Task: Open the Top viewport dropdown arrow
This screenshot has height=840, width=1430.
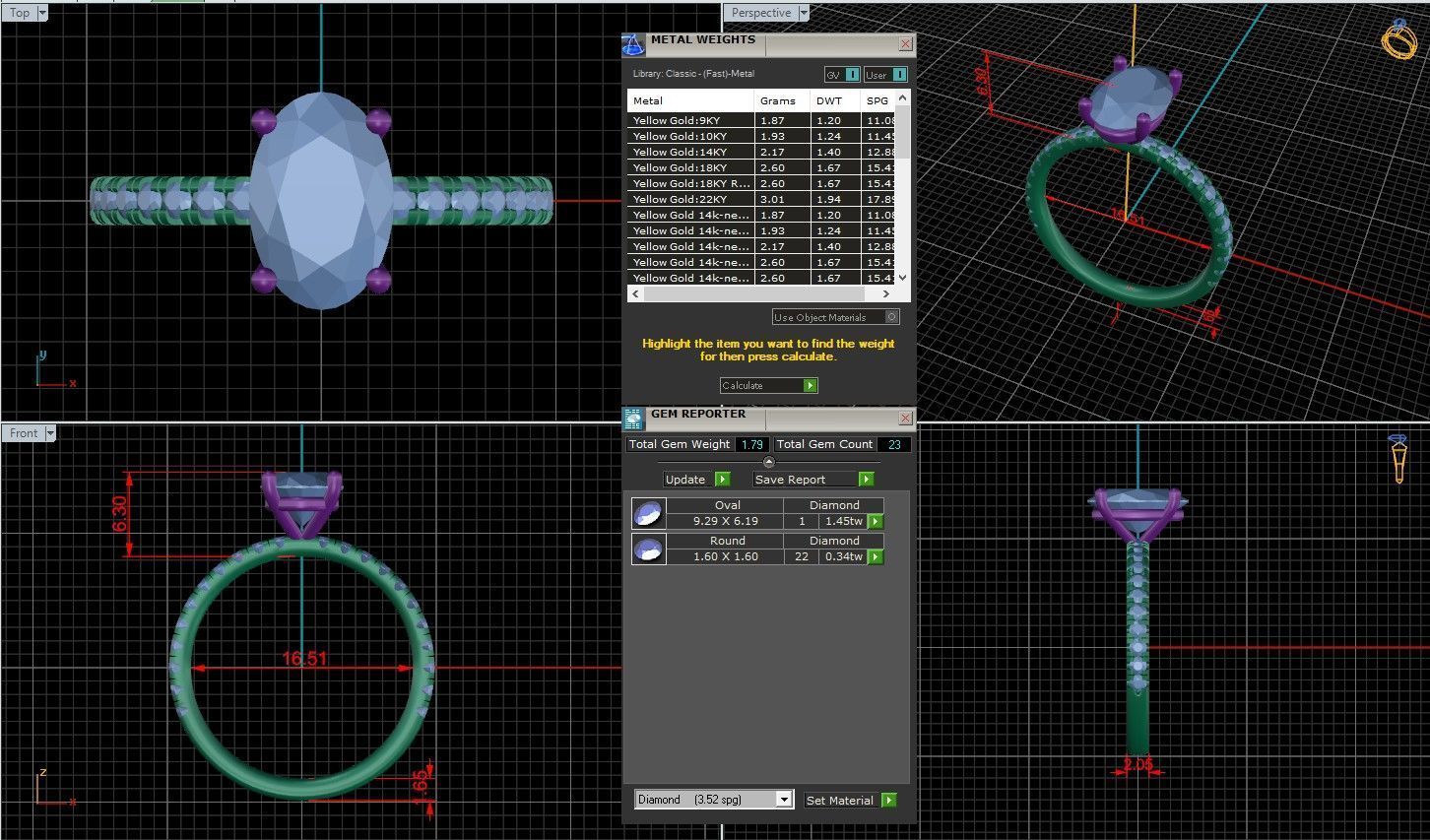Action: [x=41, y=13]
